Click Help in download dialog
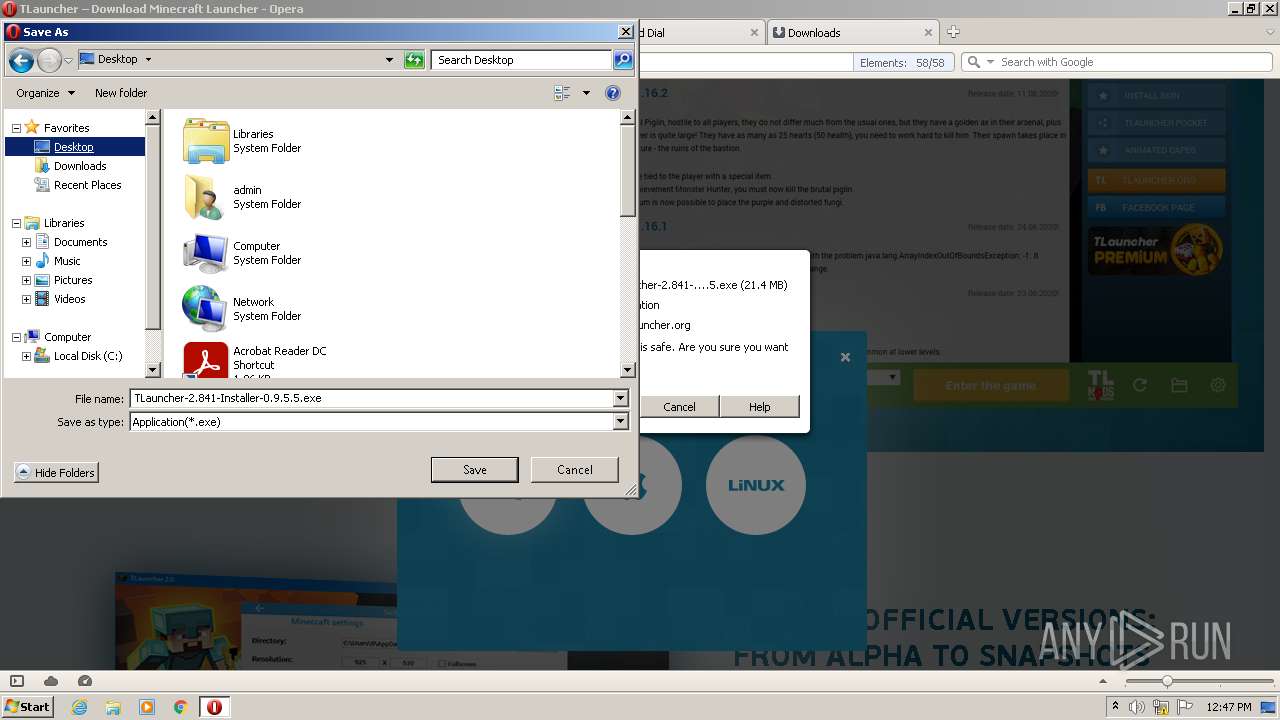1280x720 pixels. pyautogui.click(x=760, y=407)
